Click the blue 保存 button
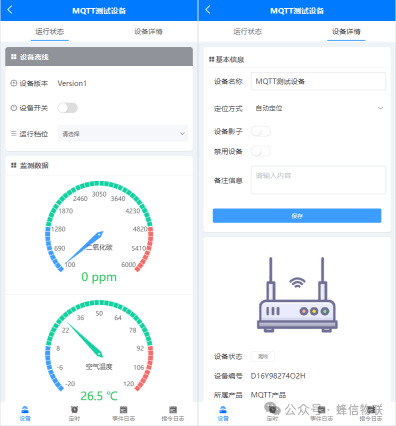The image size is (396, 426). tap(297, 216)
